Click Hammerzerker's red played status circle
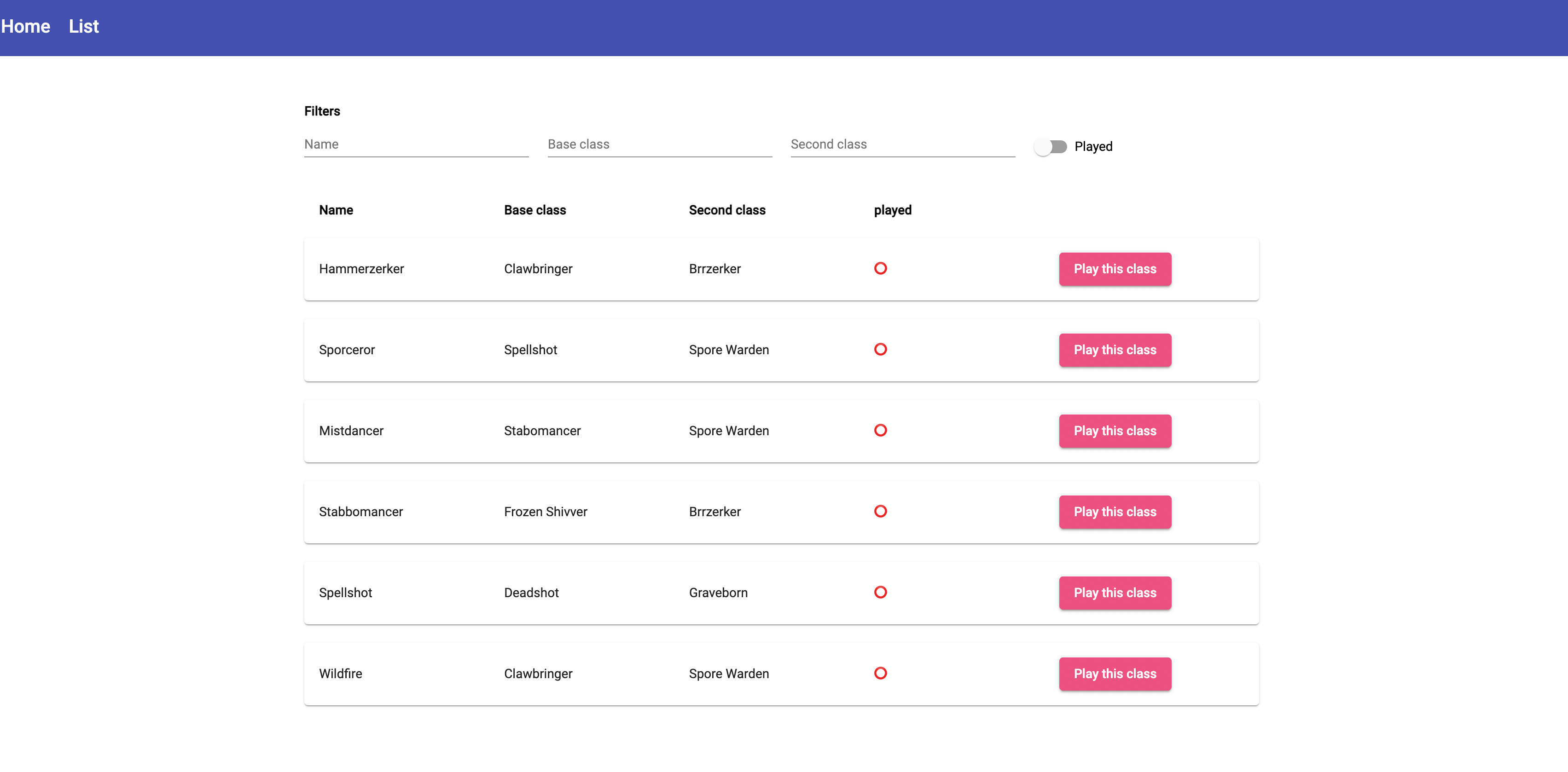 pos(880,268)
